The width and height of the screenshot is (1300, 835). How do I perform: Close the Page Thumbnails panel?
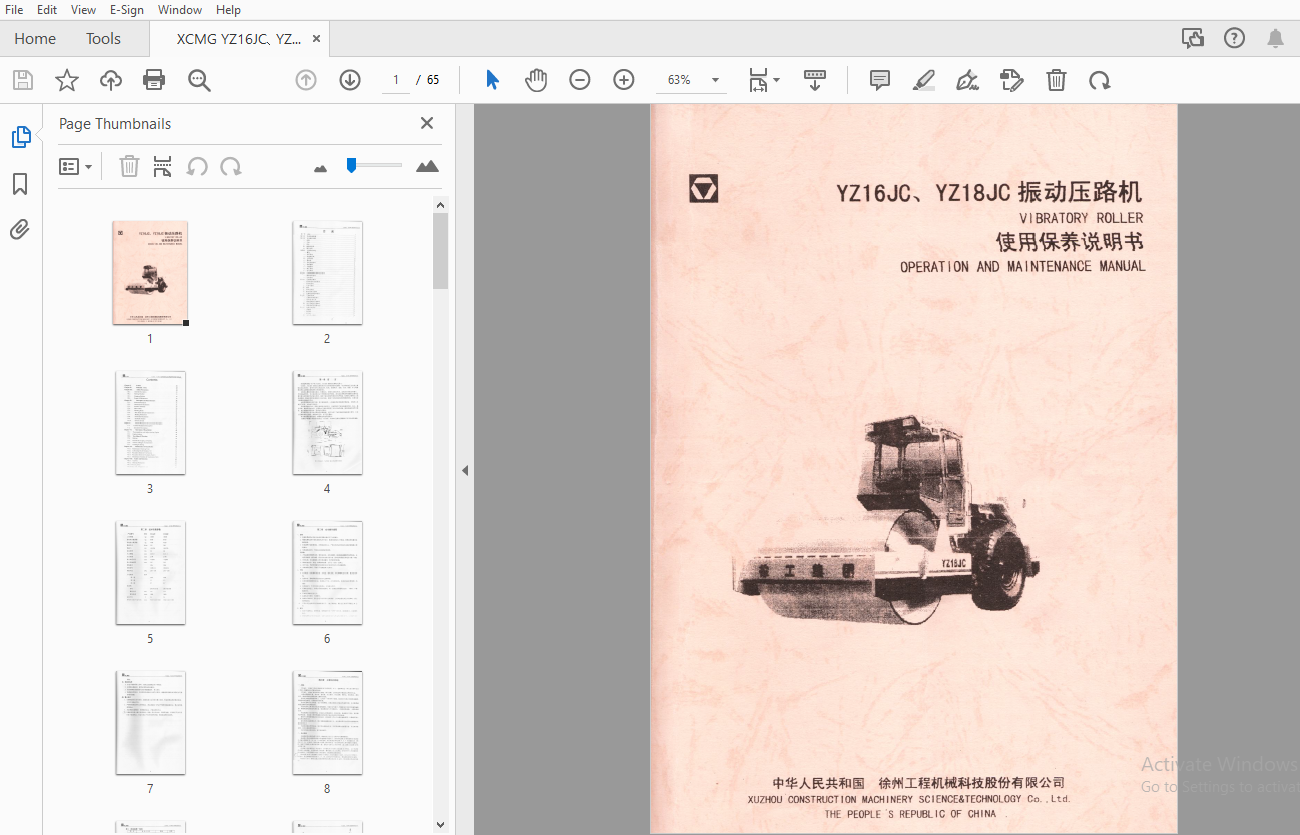tap(427, 123)
